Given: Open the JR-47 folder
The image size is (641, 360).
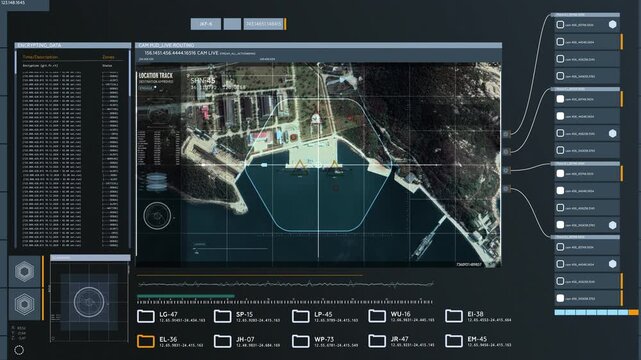Looking at the screenshot, I should (x=377, y=341).
